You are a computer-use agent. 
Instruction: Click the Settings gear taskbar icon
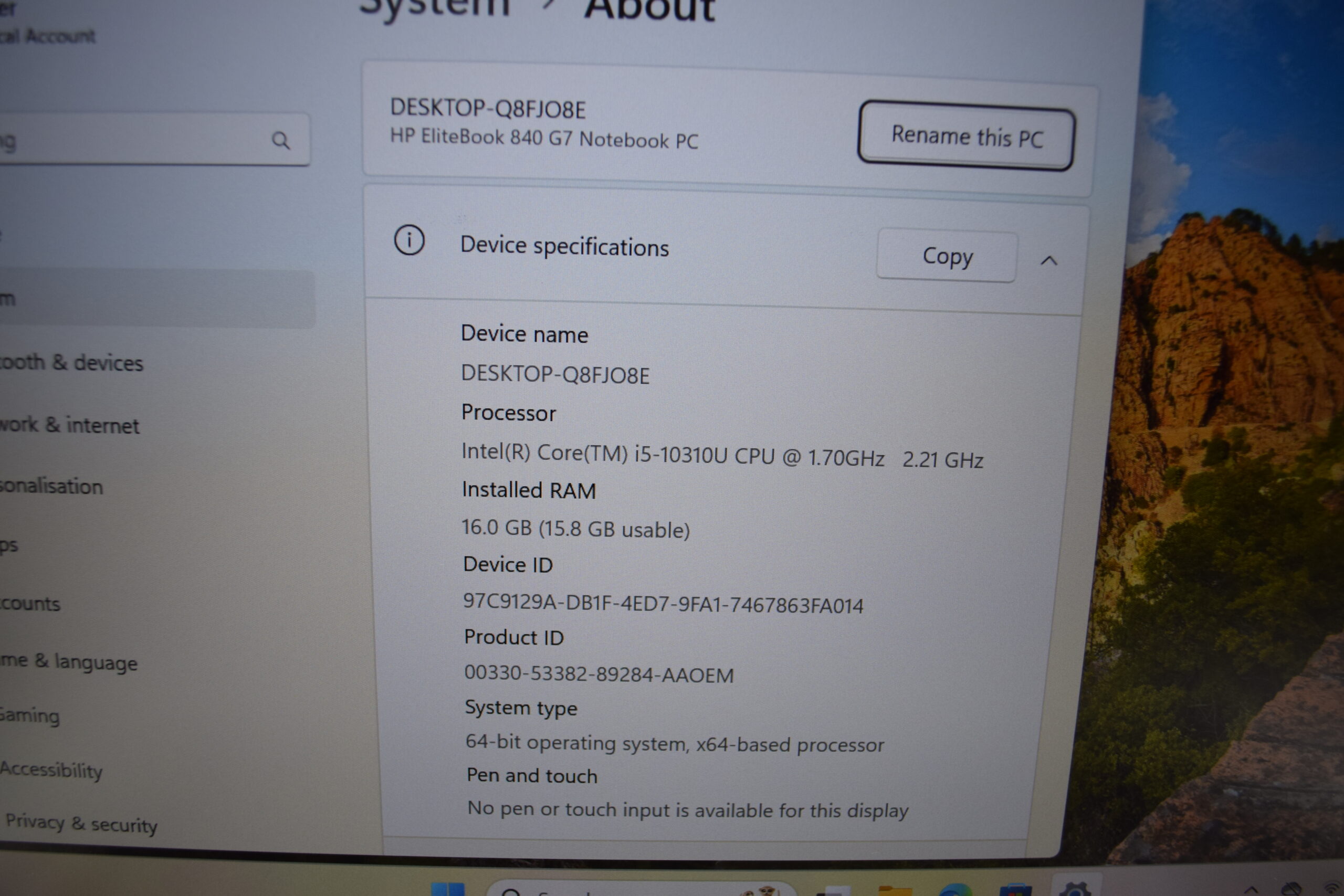point(1075,889)
